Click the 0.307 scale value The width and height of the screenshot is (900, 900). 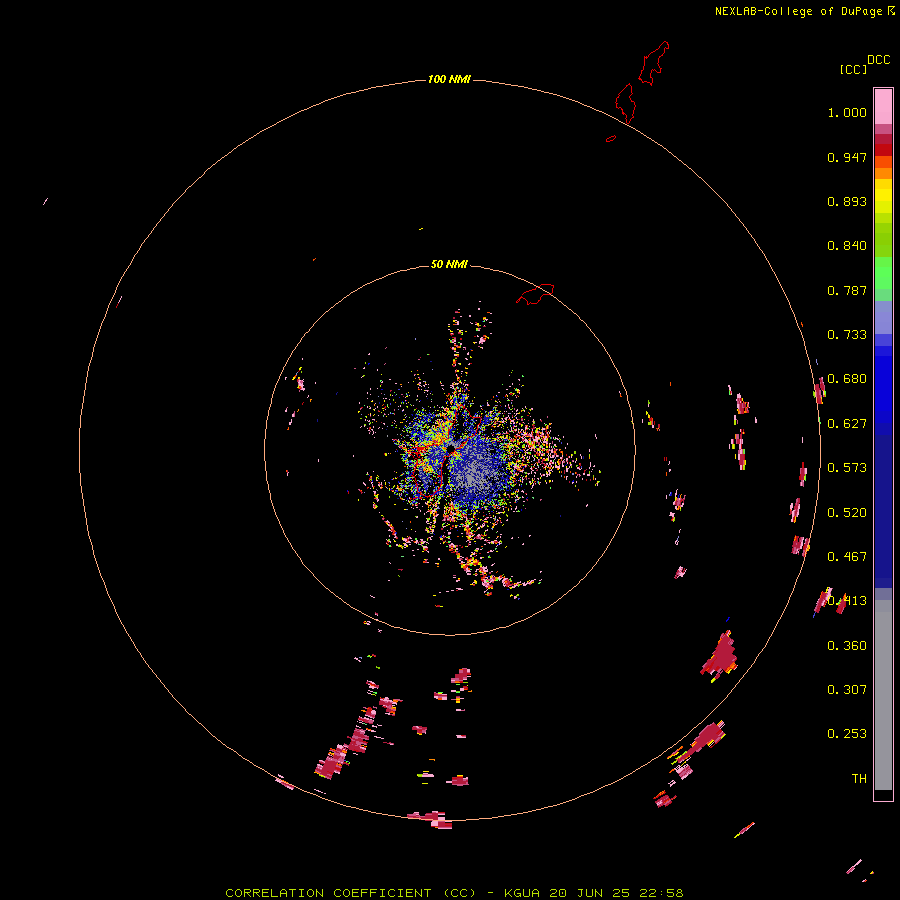point(847,690)
